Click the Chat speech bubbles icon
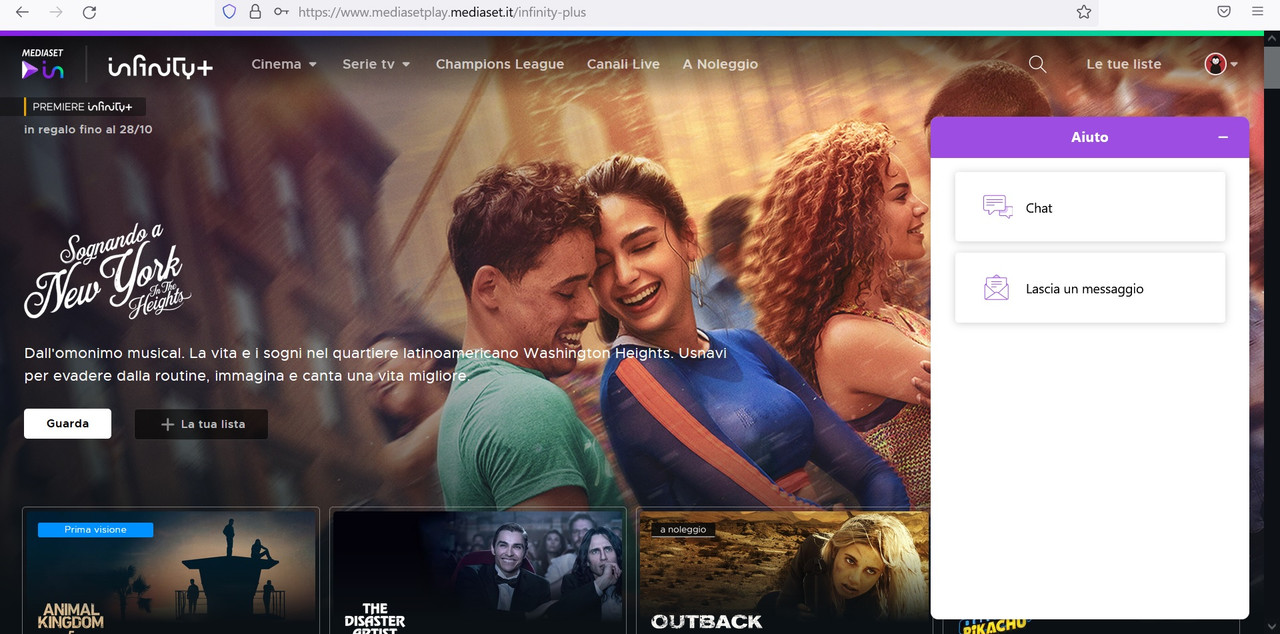 [997, 207]
